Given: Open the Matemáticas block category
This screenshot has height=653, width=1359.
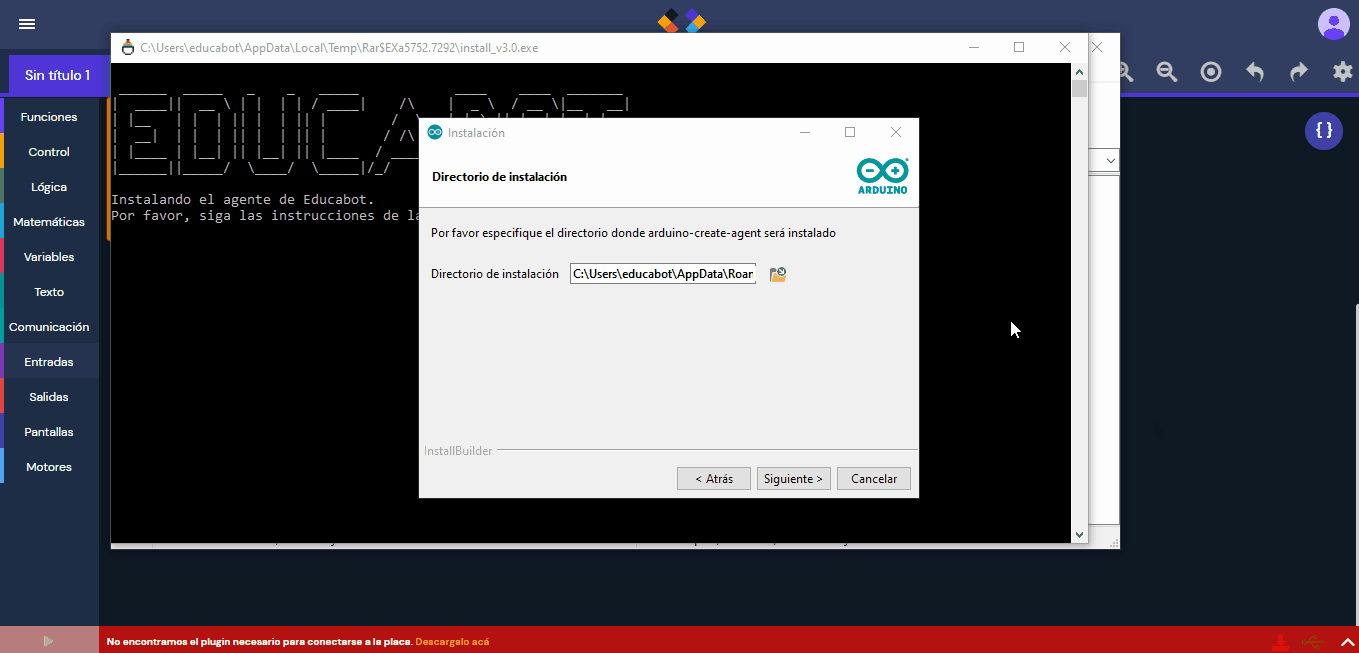Looking at the screenshot, I should 49,222.
